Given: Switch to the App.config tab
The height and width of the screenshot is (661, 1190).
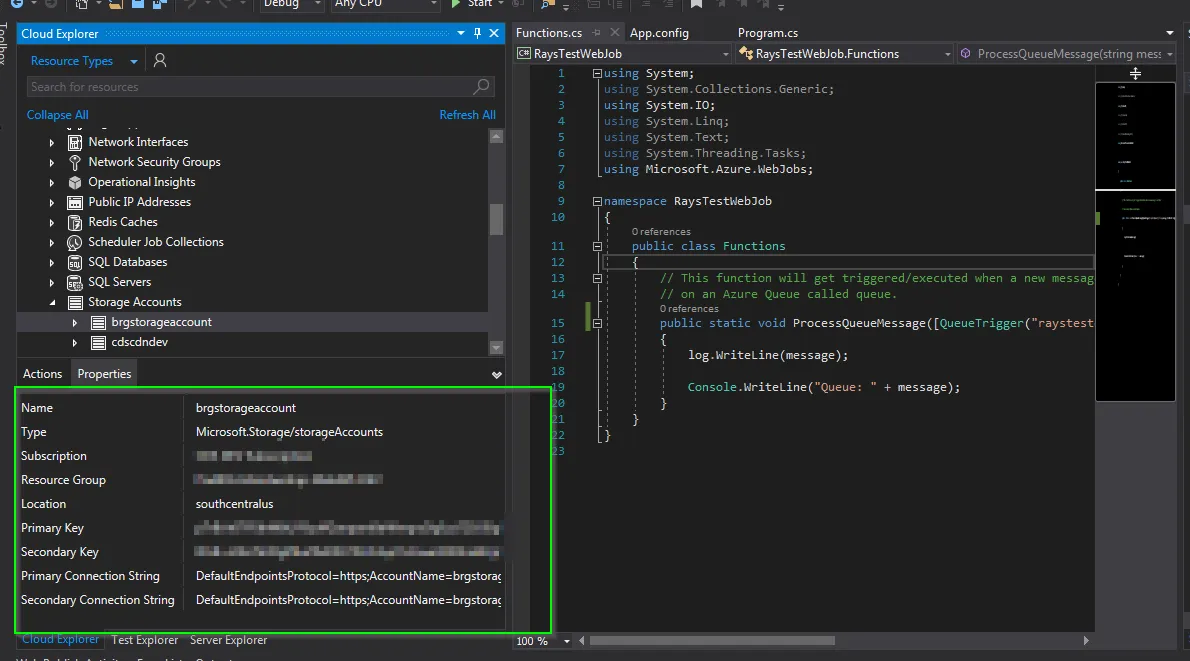Looking at the screenshot, I should coord(659,33).
